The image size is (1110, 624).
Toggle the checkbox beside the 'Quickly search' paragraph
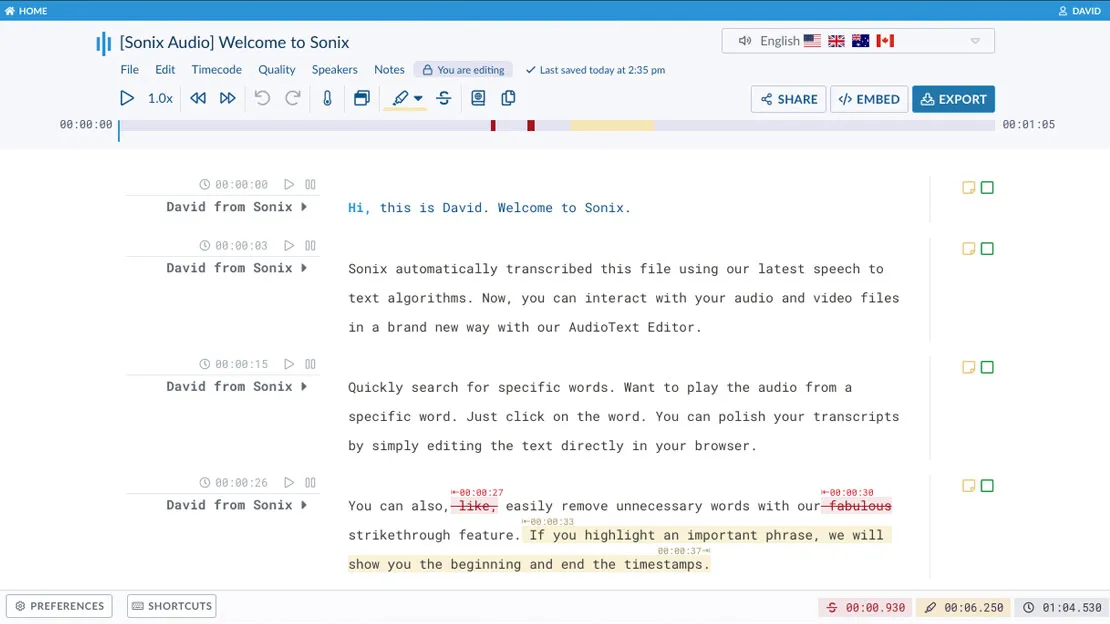click(x=988, y=367)
